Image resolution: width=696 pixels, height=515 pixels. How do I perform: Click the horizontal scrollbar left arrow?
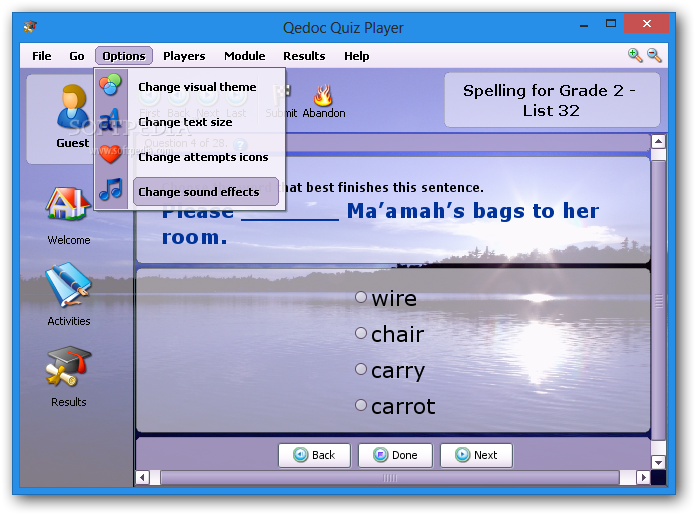click(142, 478)
